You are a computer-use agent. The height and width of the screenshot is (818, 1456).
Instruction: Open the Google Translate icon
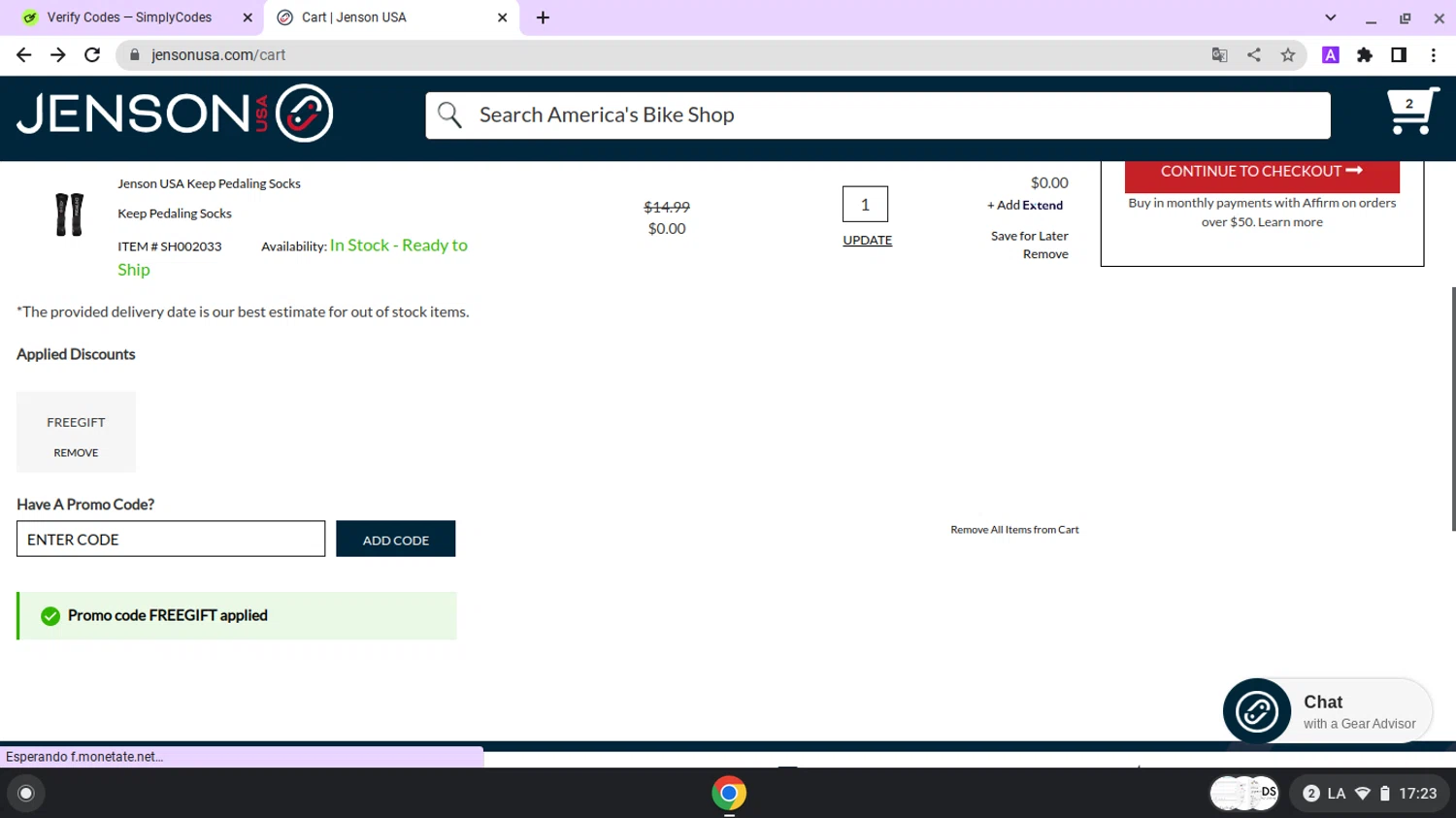coord(1220,55)
